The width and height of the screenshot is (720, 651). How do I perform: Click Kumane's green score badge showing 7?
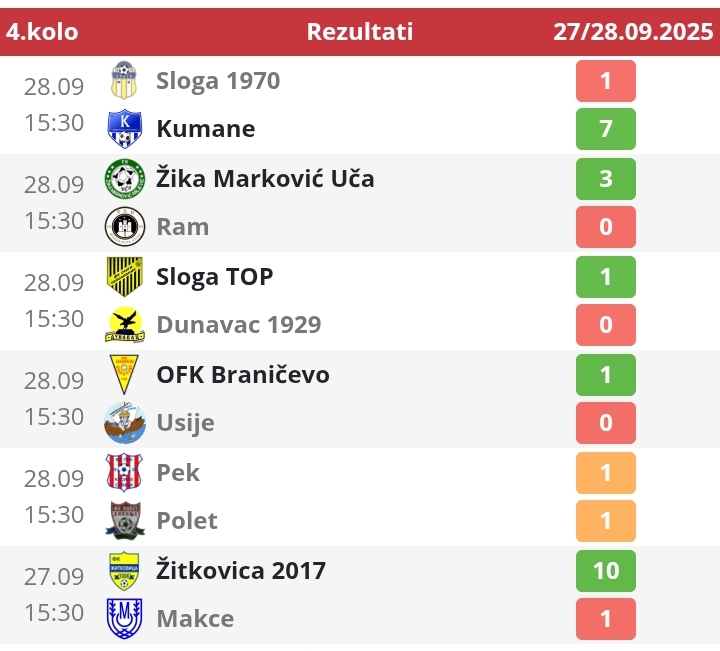[x=606, y=129]
